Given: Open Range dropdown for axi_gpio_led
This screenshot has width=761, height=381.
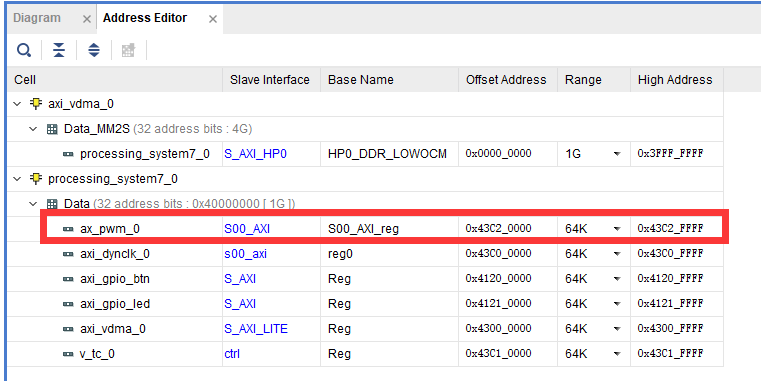Looking at the screenshot, I should [617, 304].
